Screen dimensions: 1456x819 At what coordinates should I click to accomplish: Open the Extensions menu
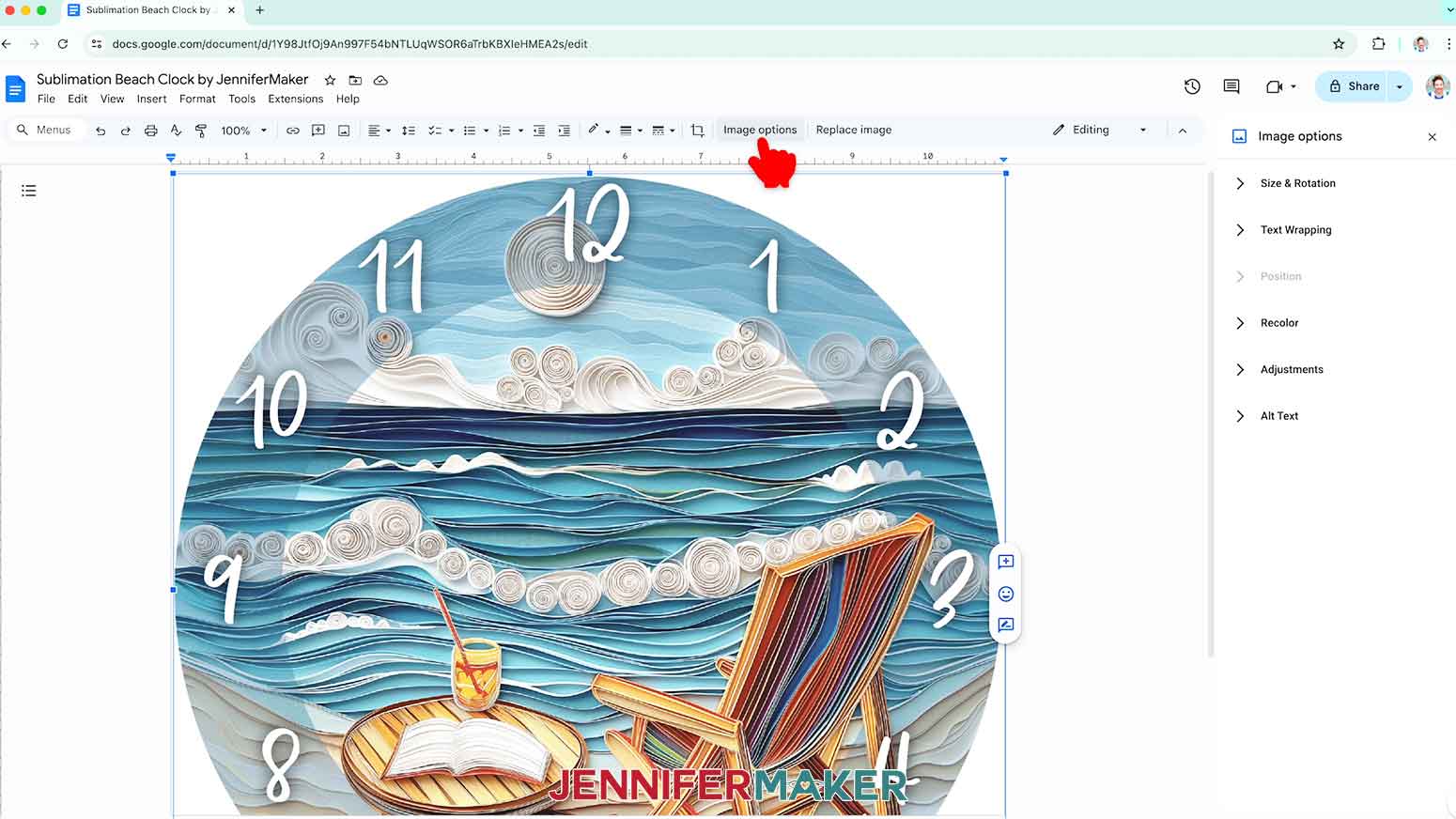[295, 99]
